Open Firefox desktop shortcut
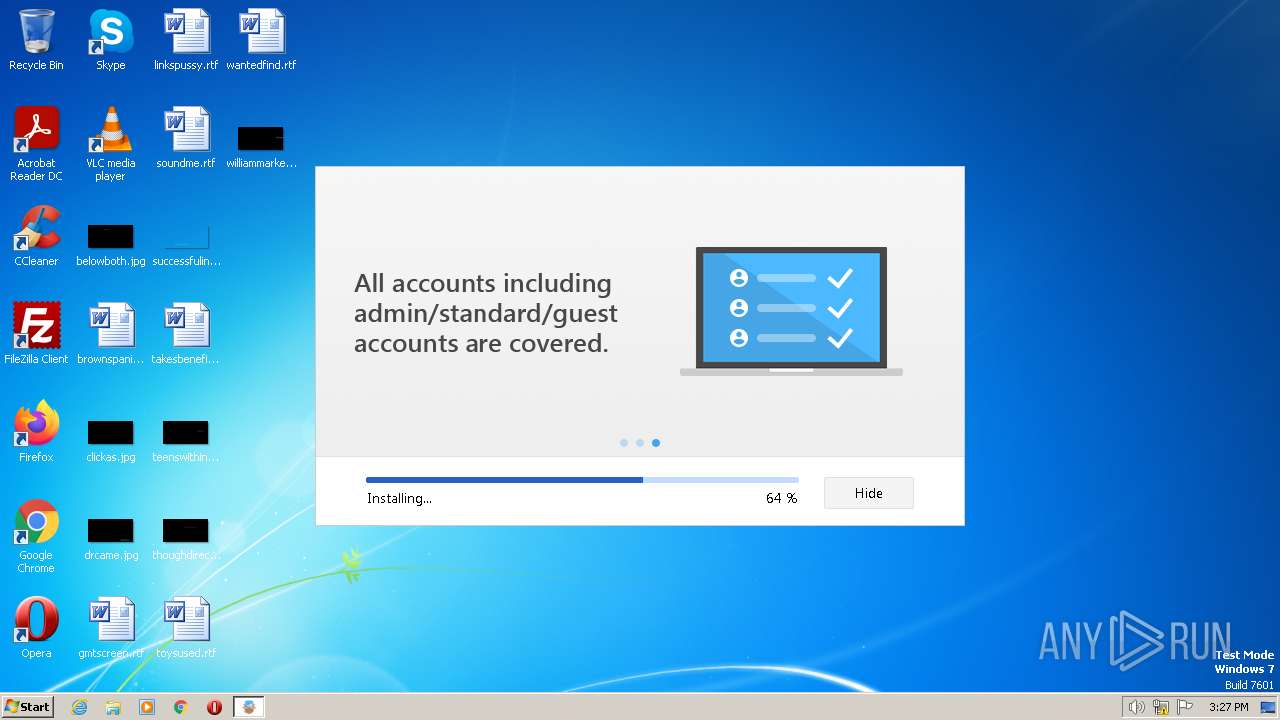The image size is (1280, 720). point(36,432)
